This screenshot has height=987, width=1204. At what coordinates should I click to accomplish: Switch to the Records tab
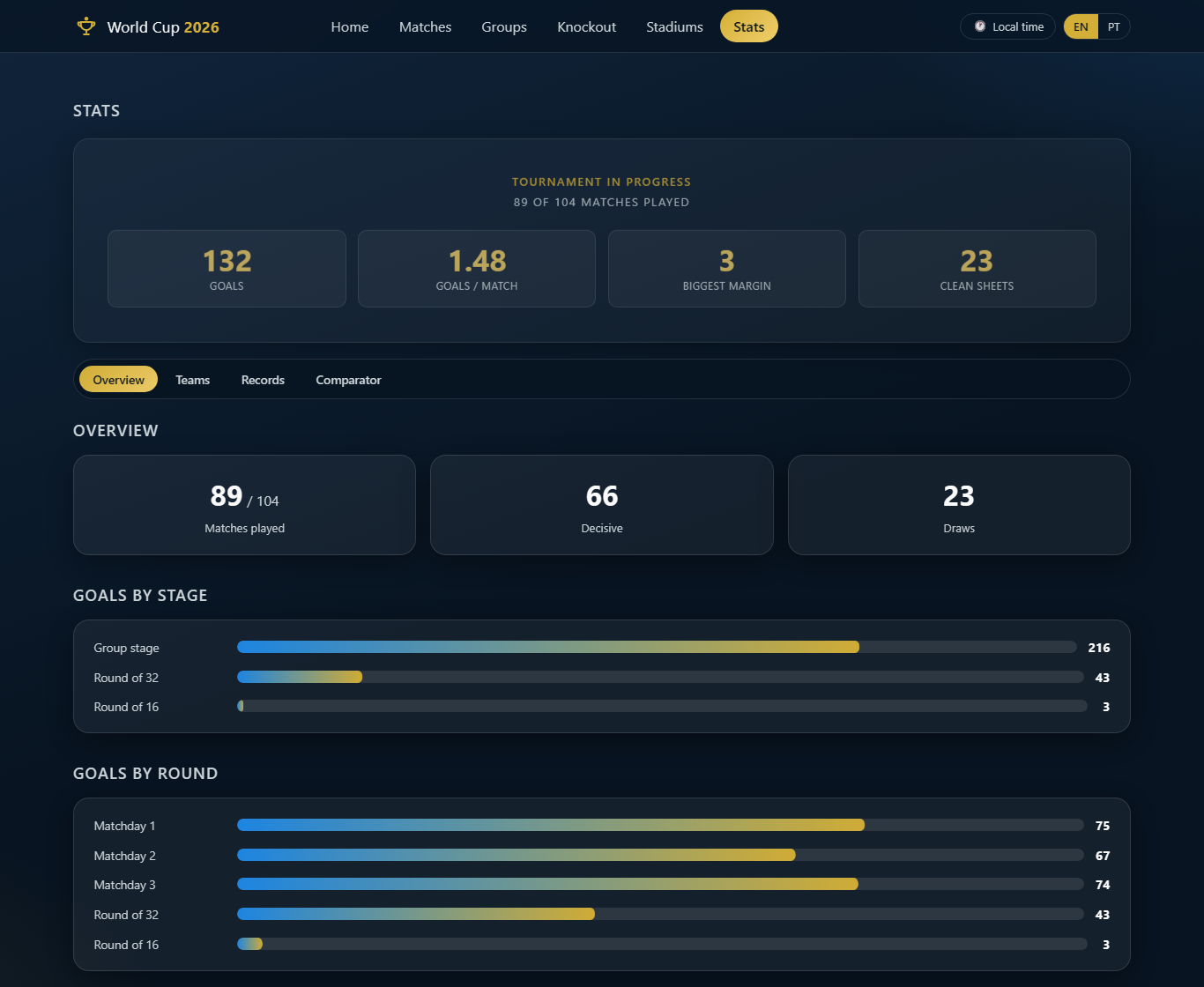[263, 380]
